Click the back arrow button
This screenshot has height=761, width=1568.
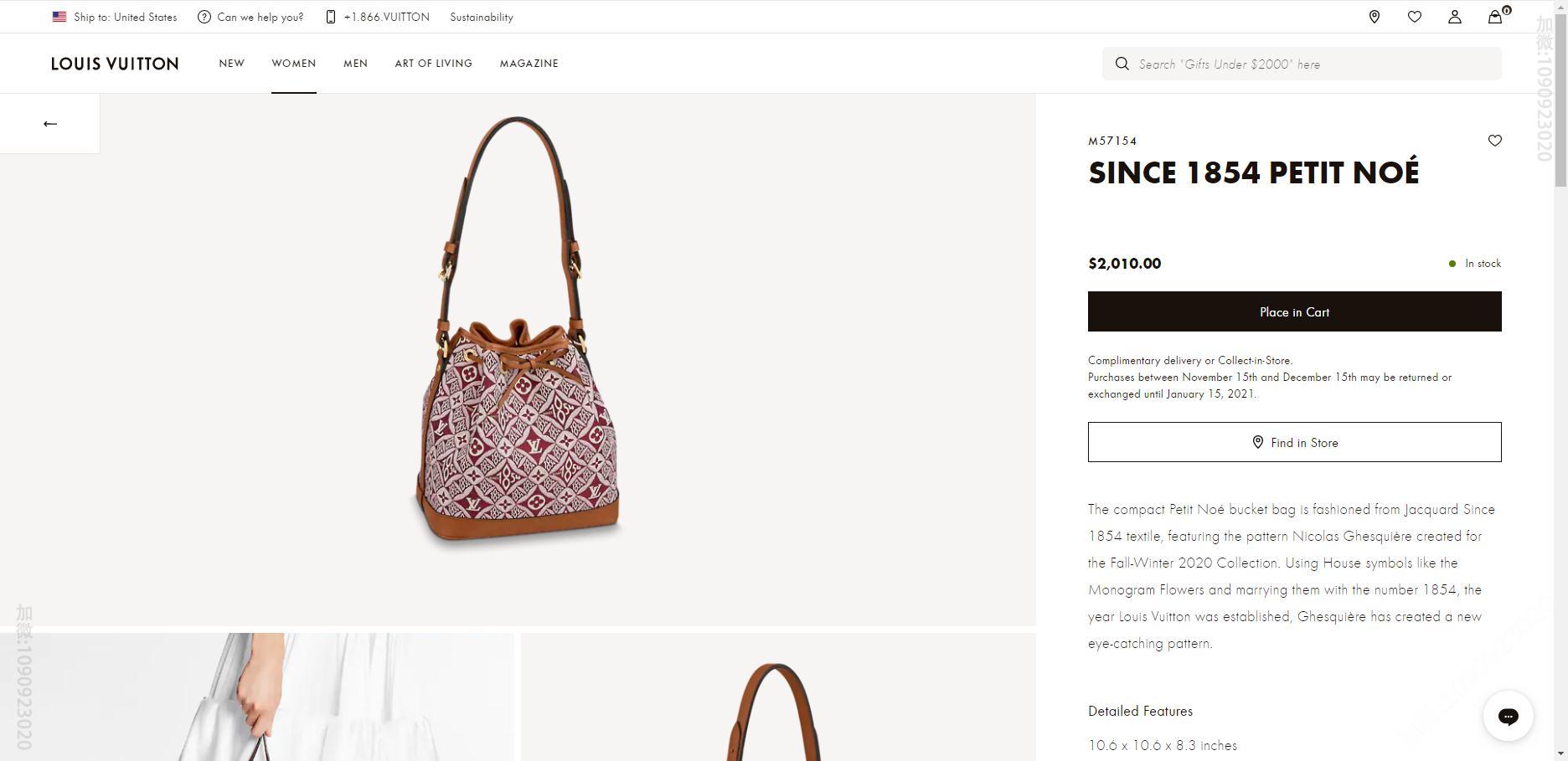[x=50, y=124]
